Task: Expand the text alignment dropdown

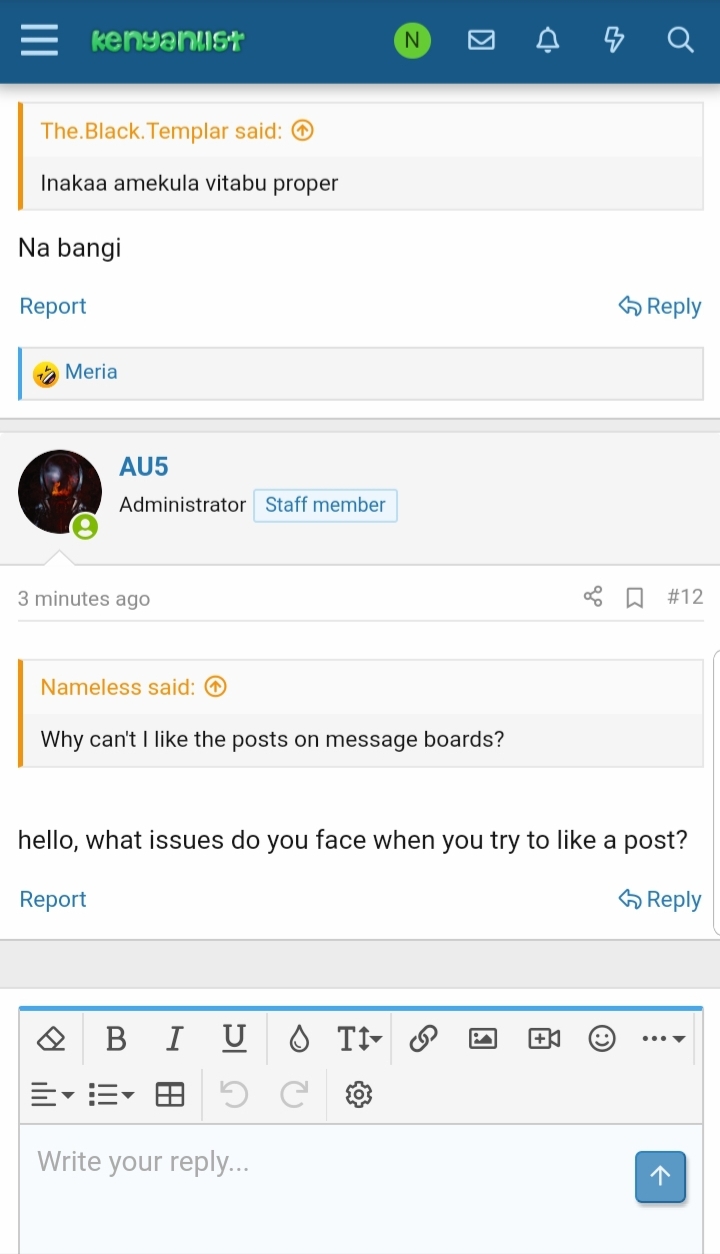Action: (53, 1095)
